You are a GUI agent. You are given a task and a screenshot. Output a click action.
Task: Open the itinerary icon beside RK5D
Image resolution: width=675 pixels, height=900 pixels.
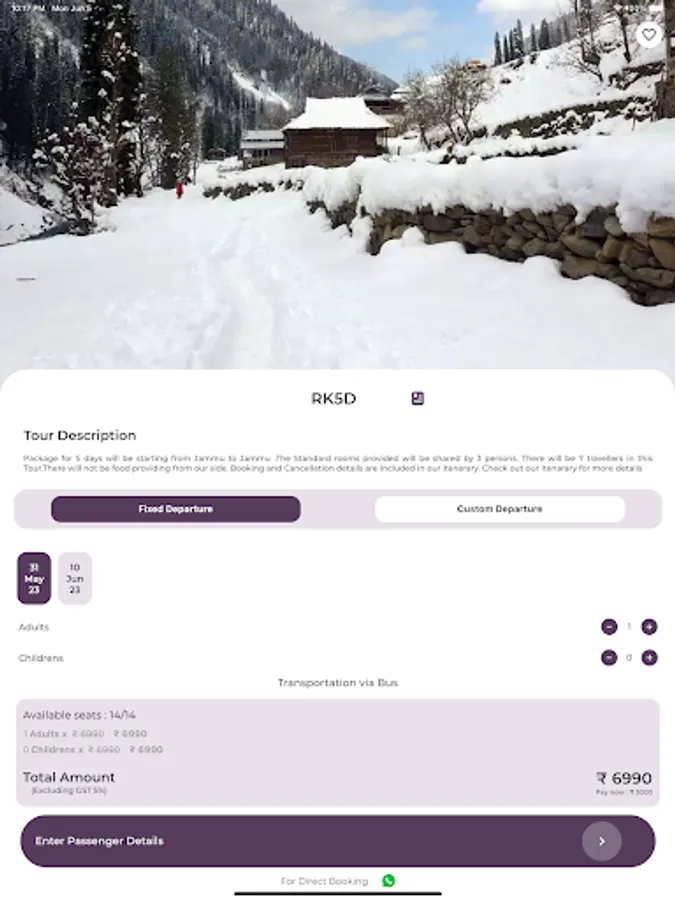coord(418,398)
